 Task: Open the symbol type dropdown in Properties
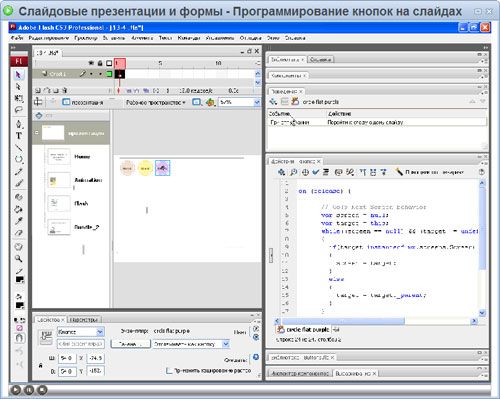coord(81,332)
